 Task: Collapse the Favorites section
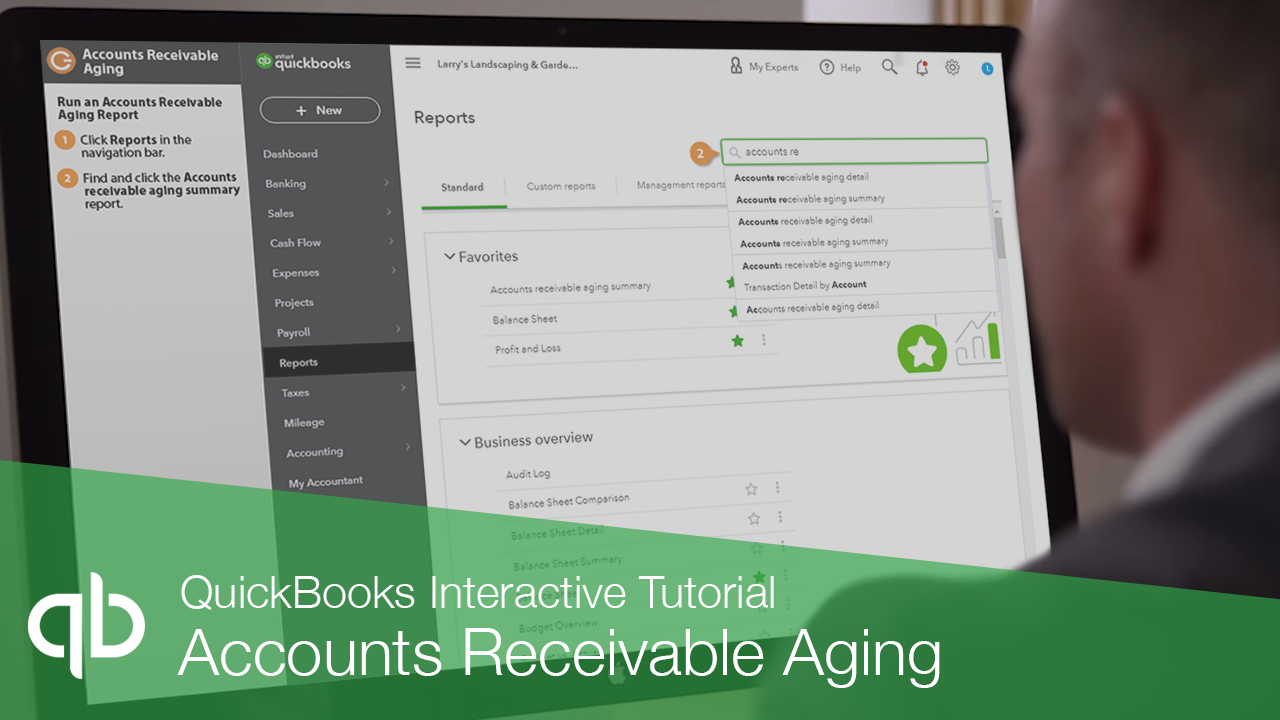(450, 255)
